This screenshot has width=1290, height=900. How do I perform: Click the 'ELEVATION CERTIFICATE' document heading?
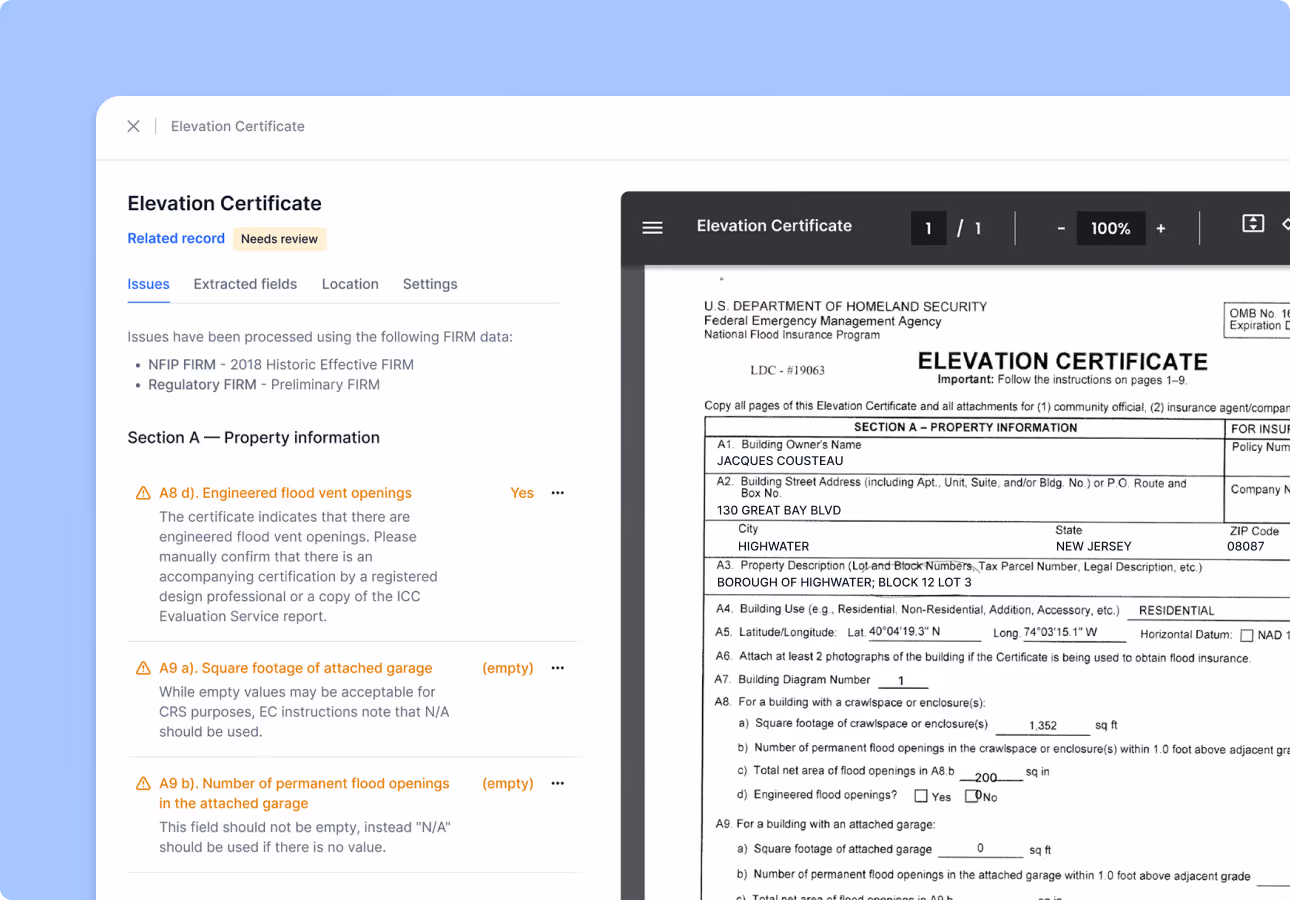(x=1063, y=361)
